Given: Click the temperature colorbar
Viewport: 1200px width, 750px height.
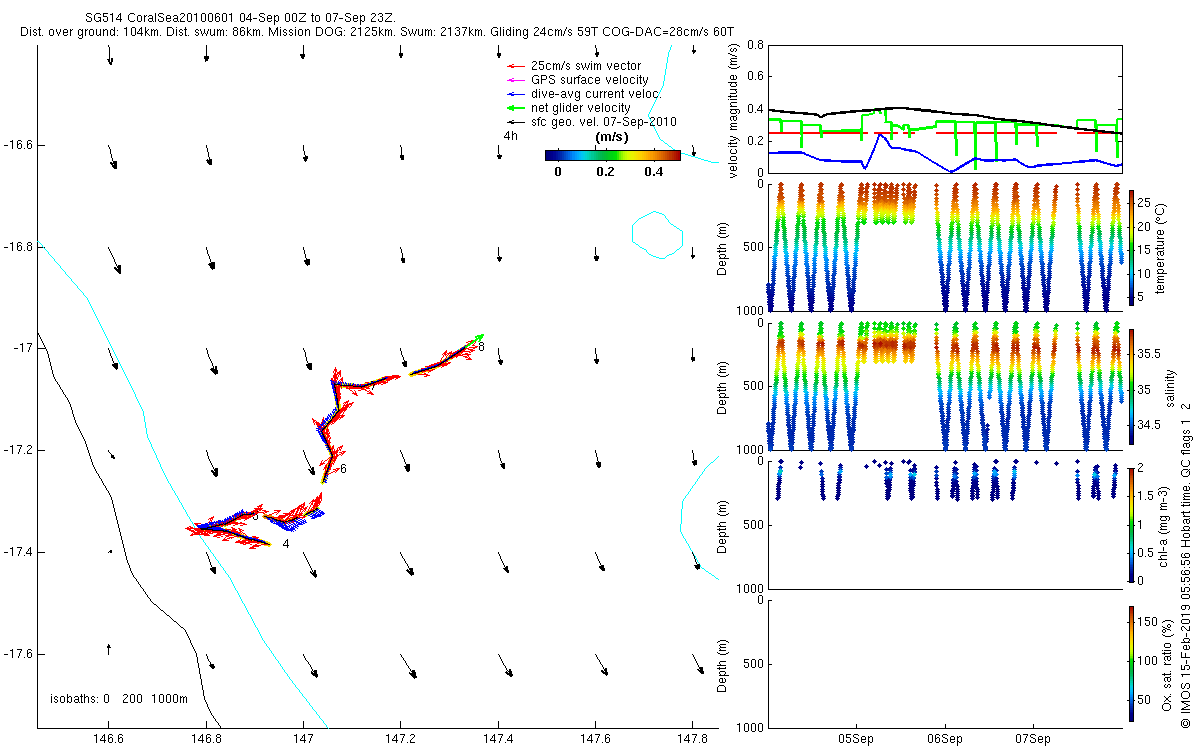Looking at the screenshot, I should click(1131, 246).
